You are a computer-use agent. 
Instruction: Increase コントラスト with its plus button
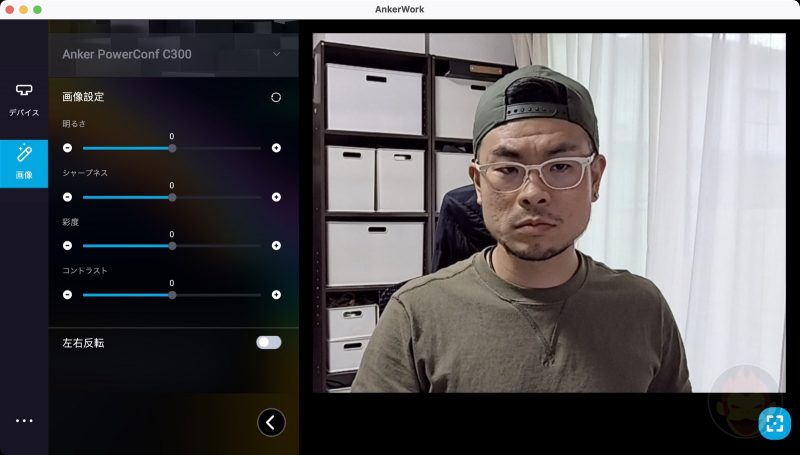coord(277,294)
